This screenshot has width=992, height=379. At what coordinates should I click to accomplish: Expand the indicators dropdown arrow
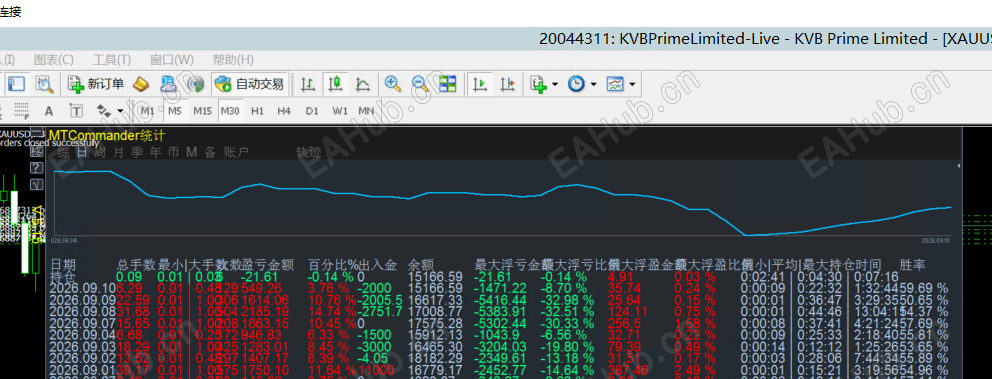pyautogui.click(x=555, y=84)
